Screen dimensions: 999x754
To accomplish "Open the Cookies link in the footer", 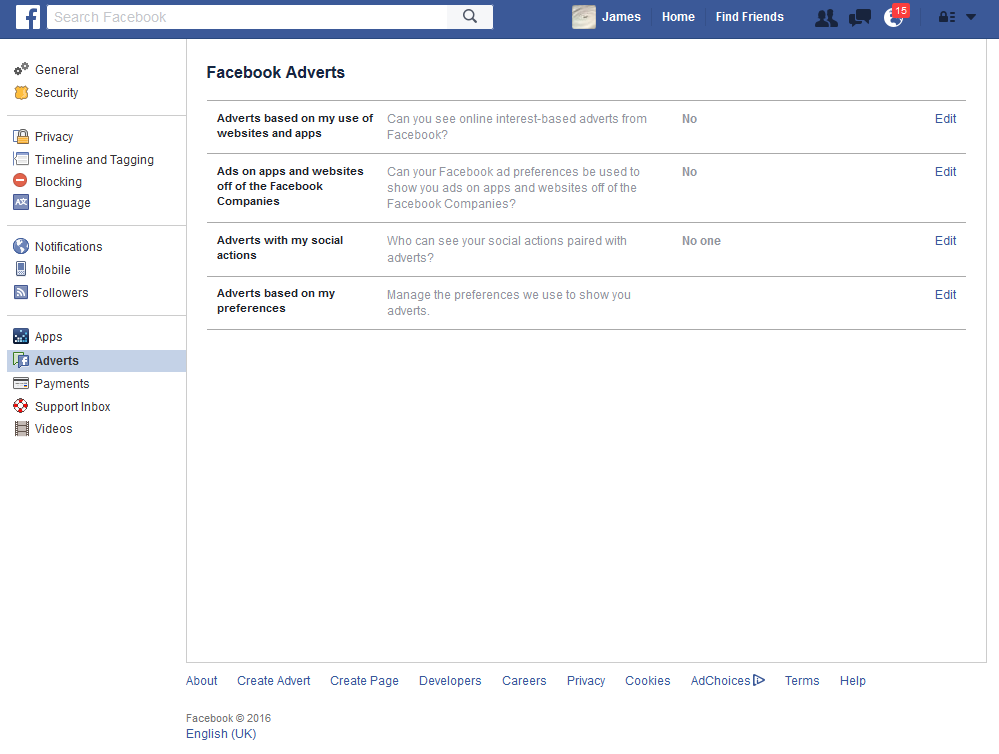I will coord(647,680).
